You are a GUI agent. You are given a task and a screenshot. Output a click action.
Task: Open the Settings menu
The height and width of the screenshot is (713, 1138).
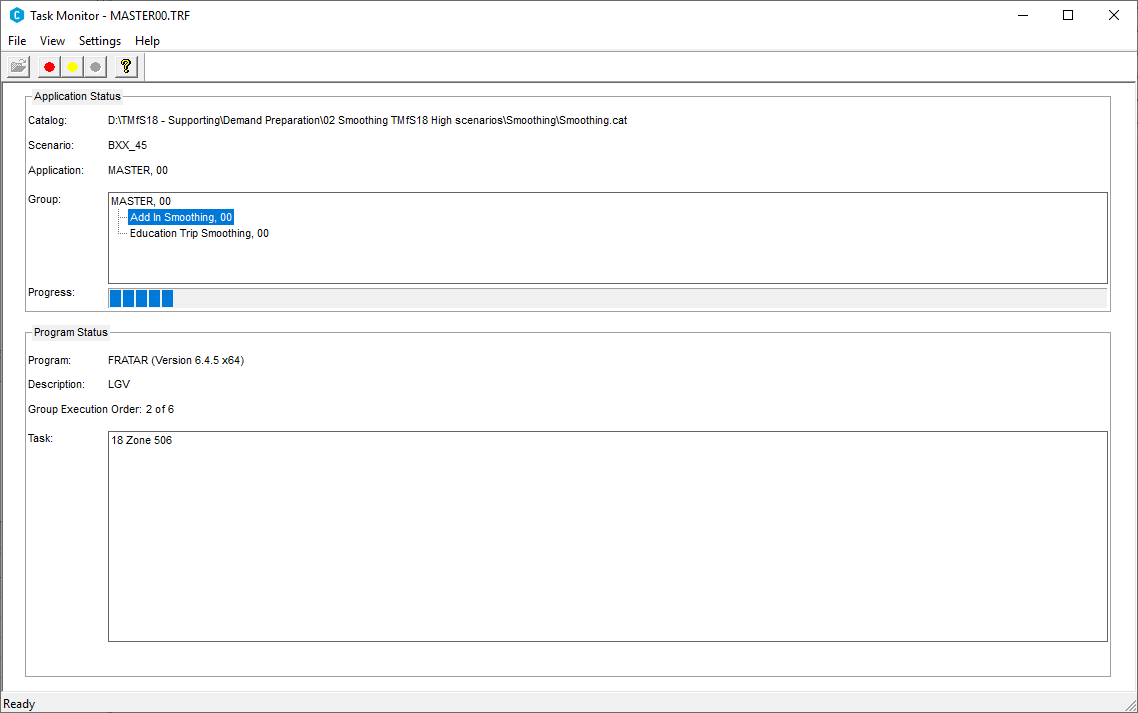point(100,41)
